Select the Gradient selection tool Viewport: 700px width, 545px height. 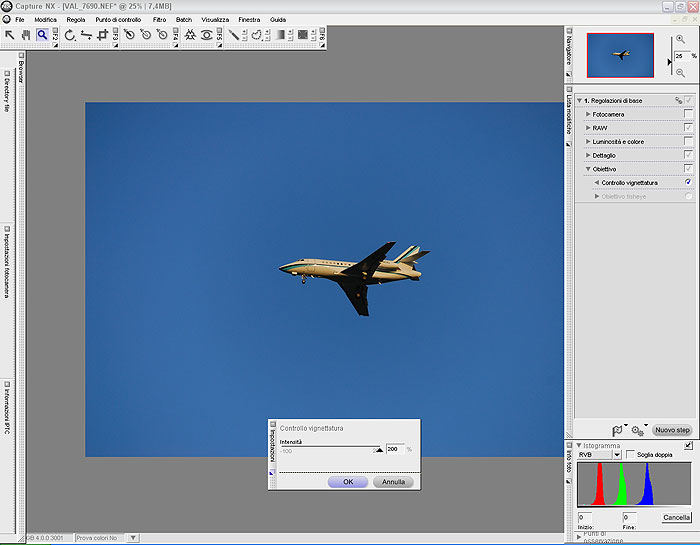coord(280,35)
